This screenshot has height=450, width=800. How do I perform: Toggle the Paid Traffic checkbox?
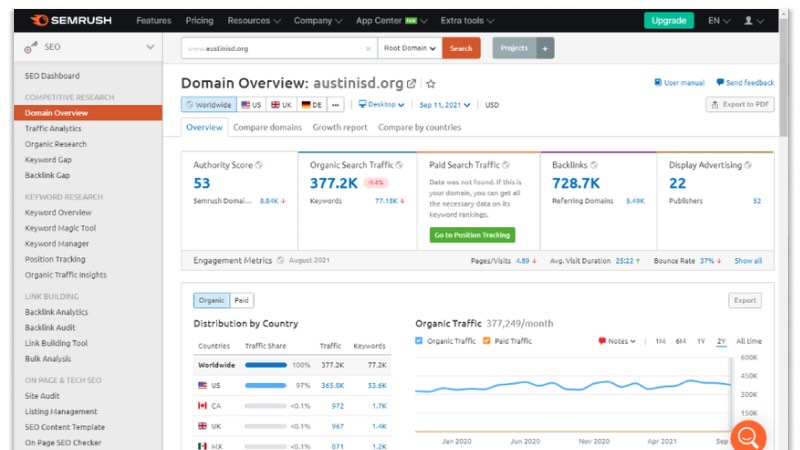click(x=486, y=340)
